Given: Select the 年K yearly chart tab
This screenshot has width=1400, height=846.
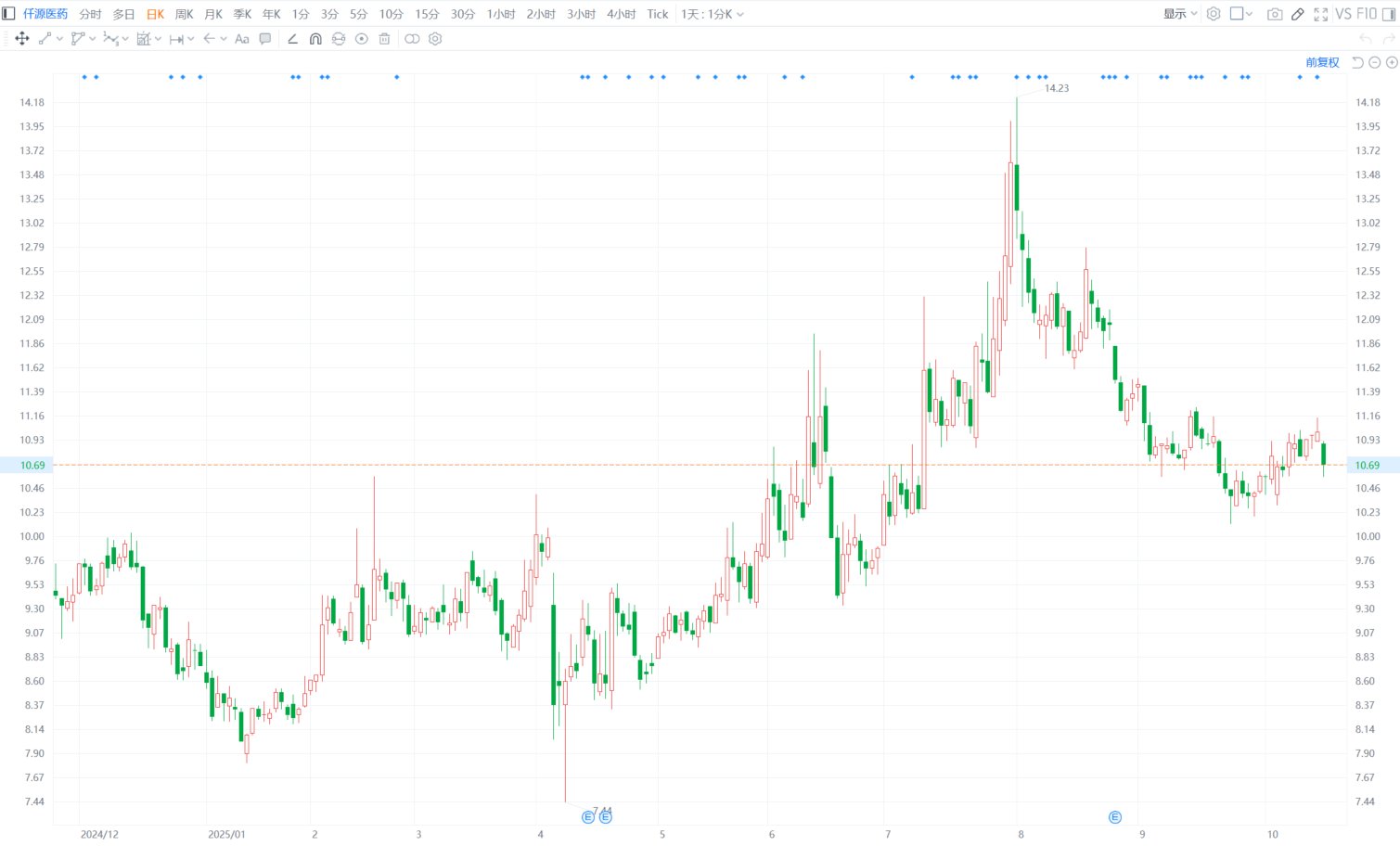Looking at the screenshot, I should pyautogui.click(x=271, y=14).
